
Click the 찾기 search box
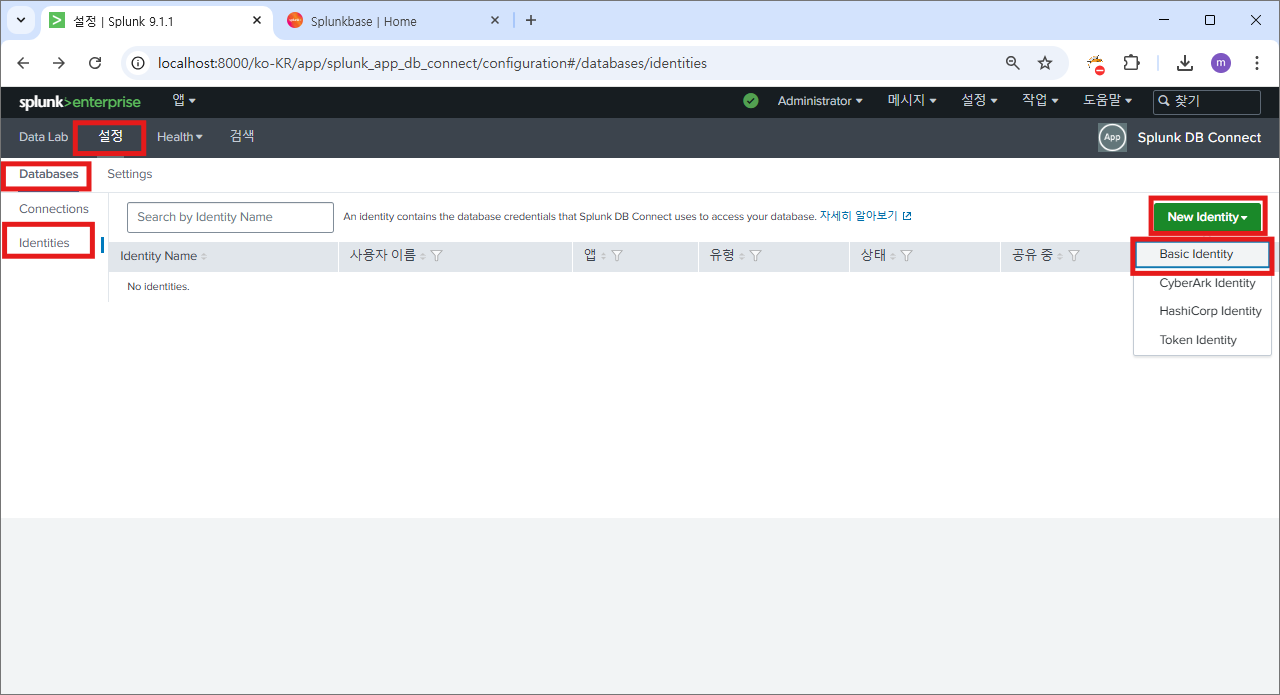tap(1207, 101)
